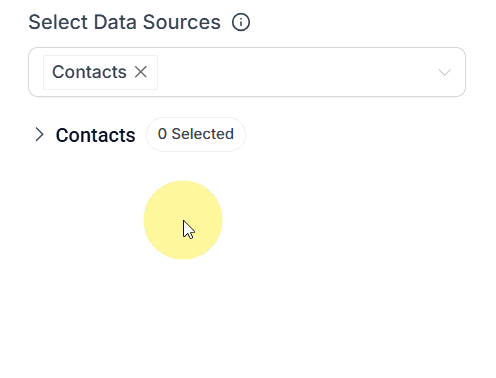Deselect the Contacts data source via X icon
The height and width of the screenshot is (378, 496).
[x=141, y=72]
